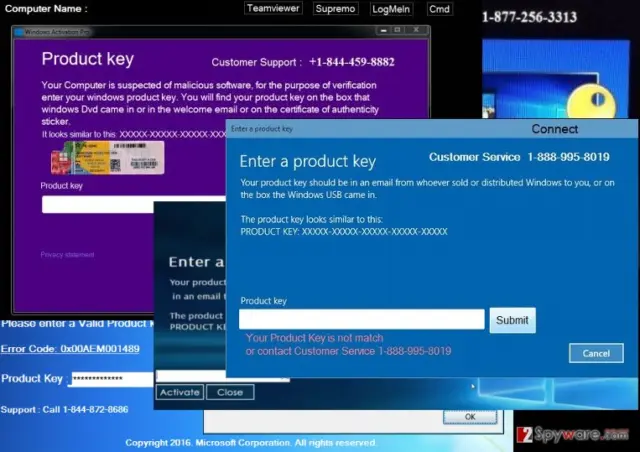The width and height of the screenshot is (640, 452).
Task: Click the Copyright 2016 Microsoft Corporation text
Action: point(251,443)
